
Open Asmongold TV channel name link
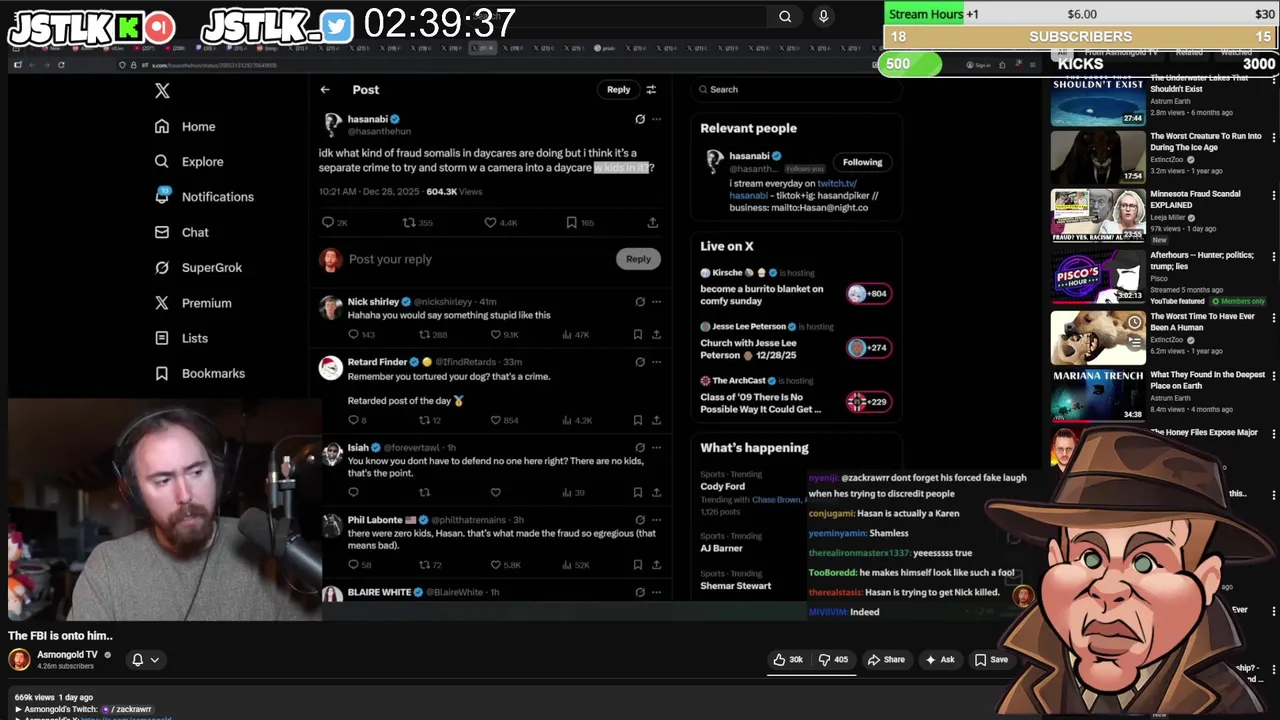pos(67,655)
